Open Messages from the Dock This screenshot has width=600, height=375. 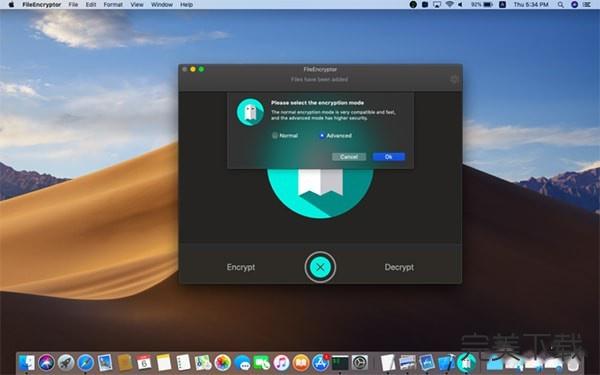tap(242, 362)
